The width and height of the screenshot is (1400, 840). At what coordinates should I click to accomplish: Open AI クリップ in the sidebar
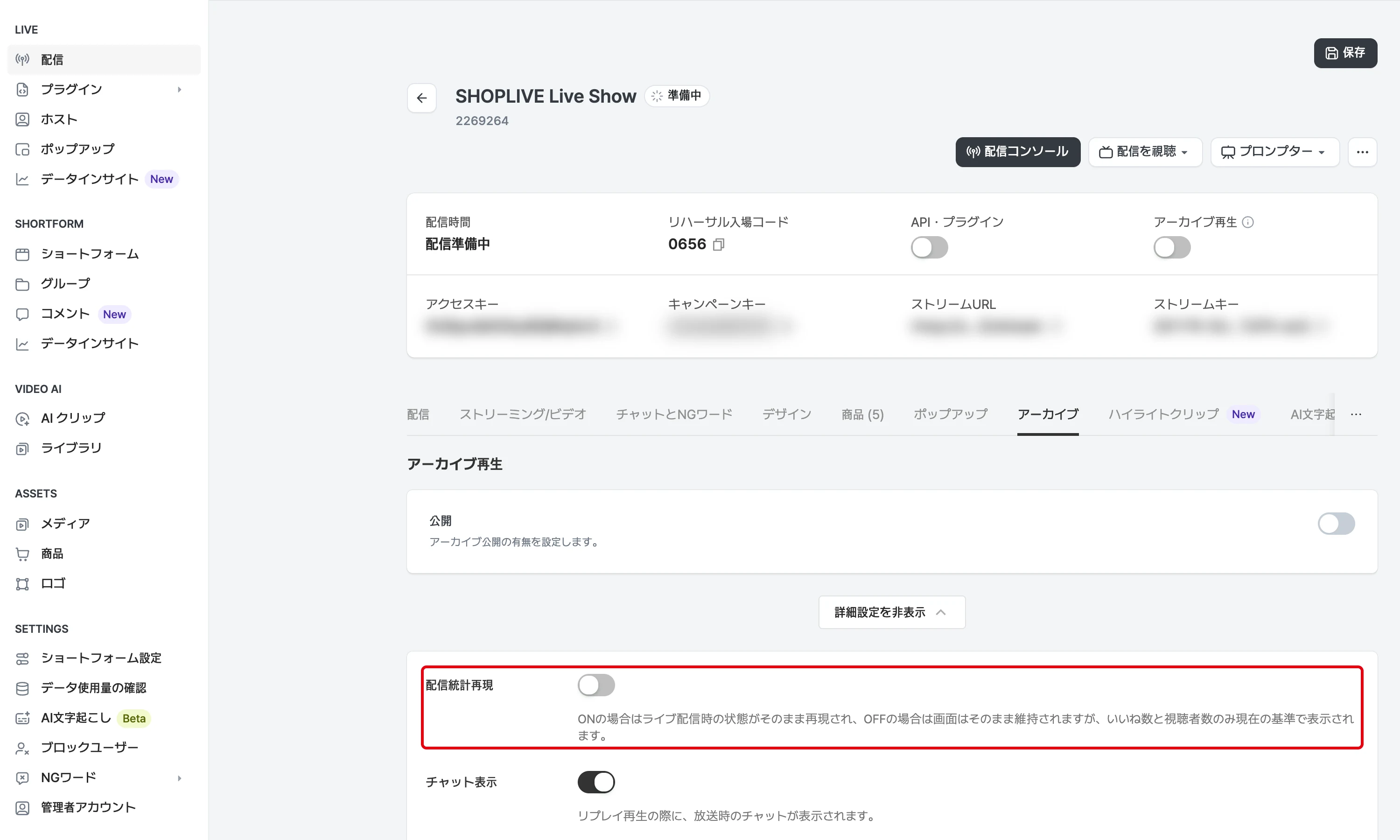pos(104,418)
